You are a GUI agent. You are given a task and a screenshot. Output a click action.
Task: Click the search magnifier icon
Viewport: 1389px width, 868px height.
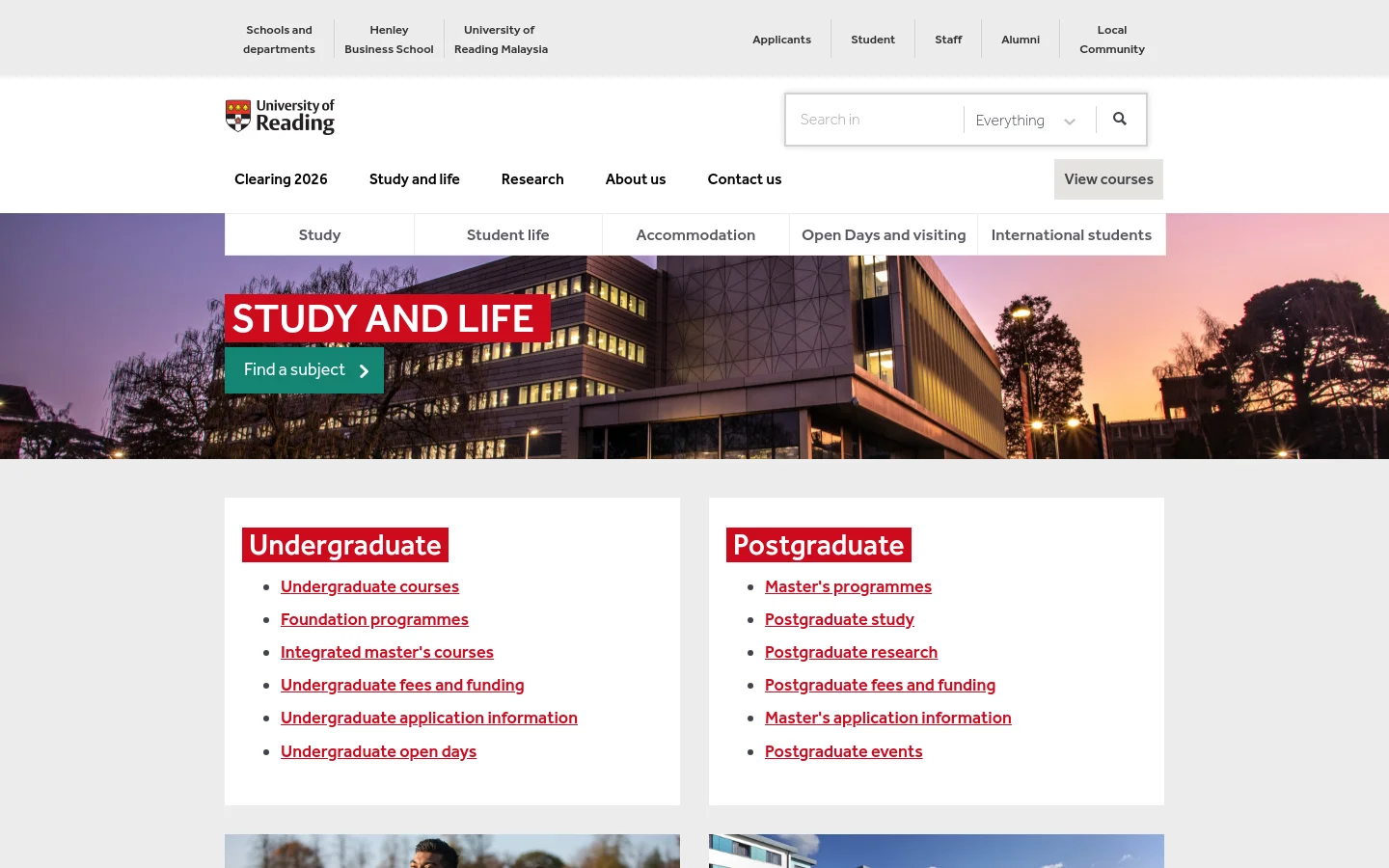1120,119
